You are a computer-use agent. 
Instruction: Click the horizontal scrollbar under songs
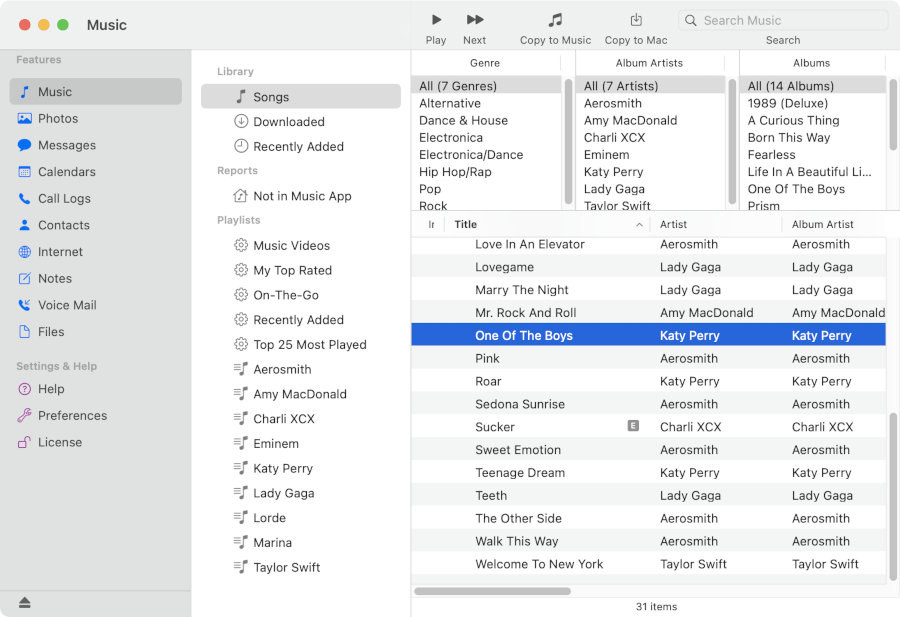point(492,591)
